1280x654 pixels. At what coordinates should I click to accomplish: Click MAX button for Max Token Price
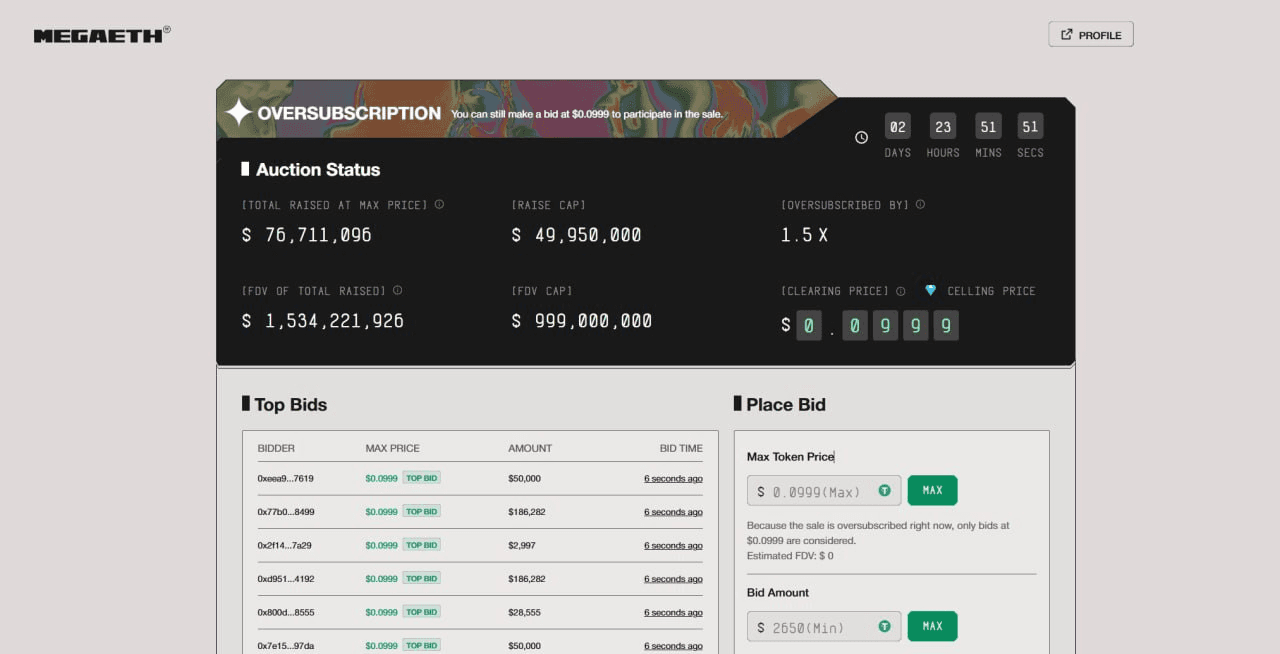coord(932,490)
